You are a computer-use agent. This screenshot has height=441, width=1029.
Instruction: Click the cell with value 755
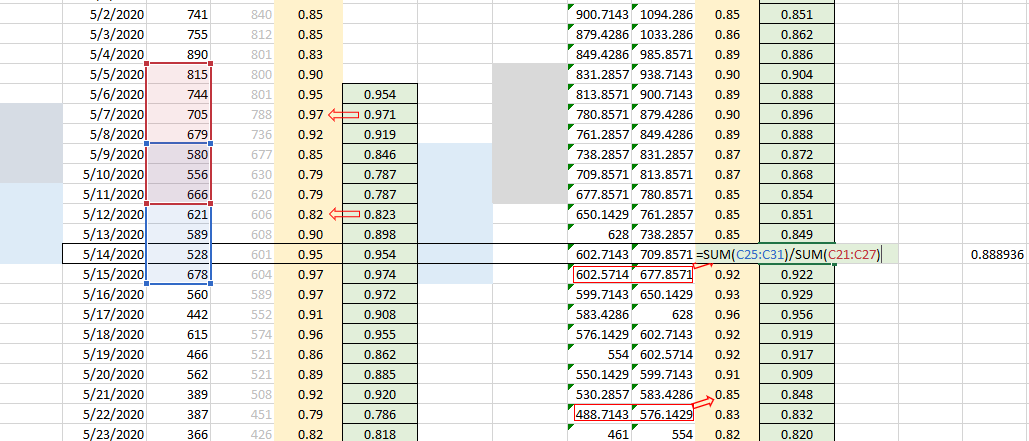[178, 34]
